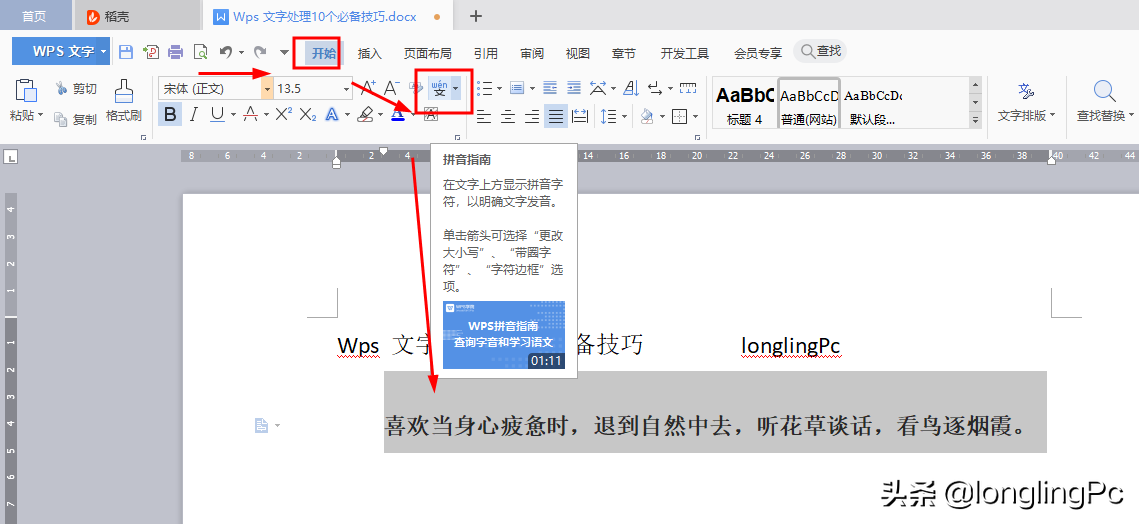
Task: Click the paragraph layout icon beside the text
Action: [x=262, y=426]
